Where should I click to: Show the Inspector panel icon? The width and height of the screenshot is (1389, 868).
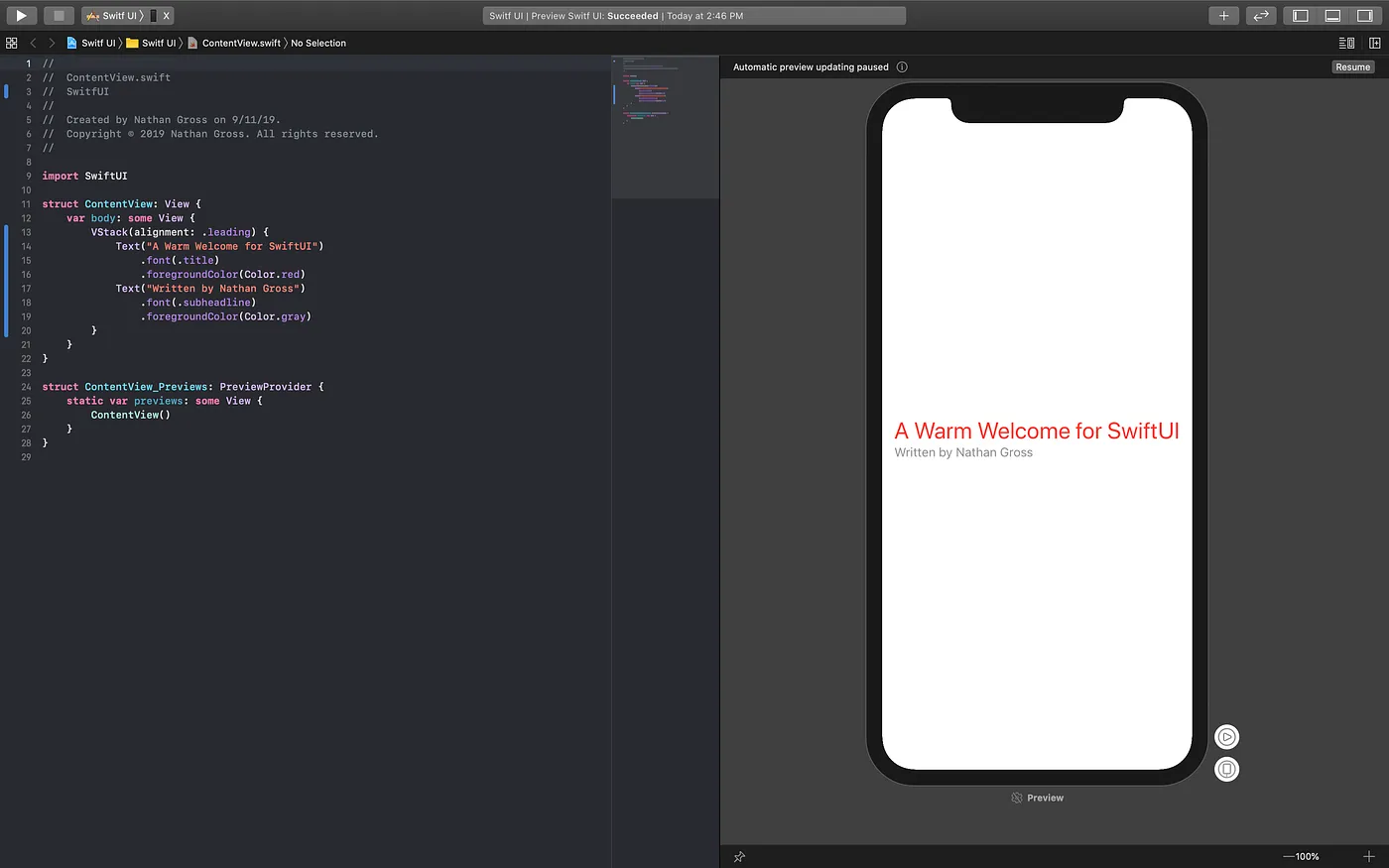tap(1365, 15)
